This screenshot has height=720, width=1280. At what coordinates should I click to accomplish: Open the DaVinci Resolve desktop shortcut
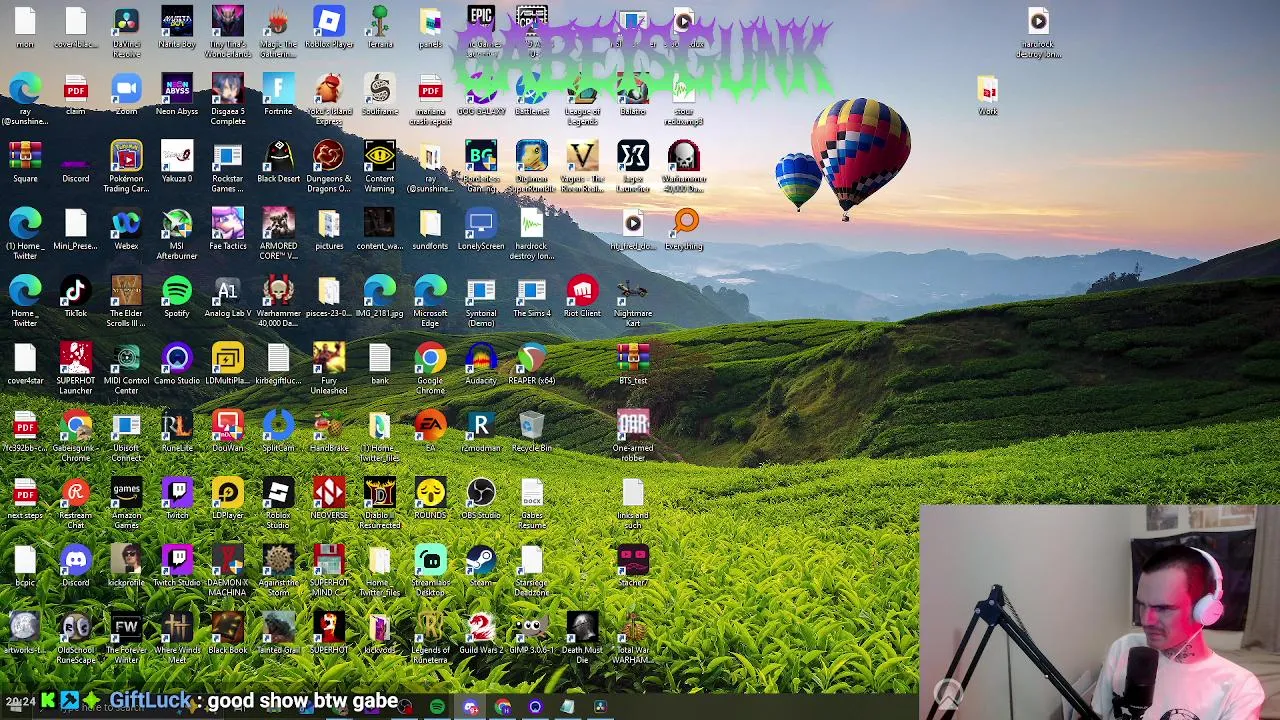(126, 31)
